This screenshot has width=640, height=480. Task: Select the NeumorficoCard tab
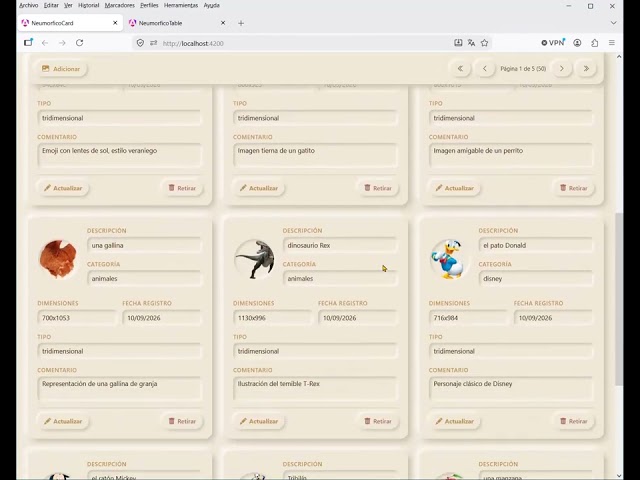(x=70, y=23)
